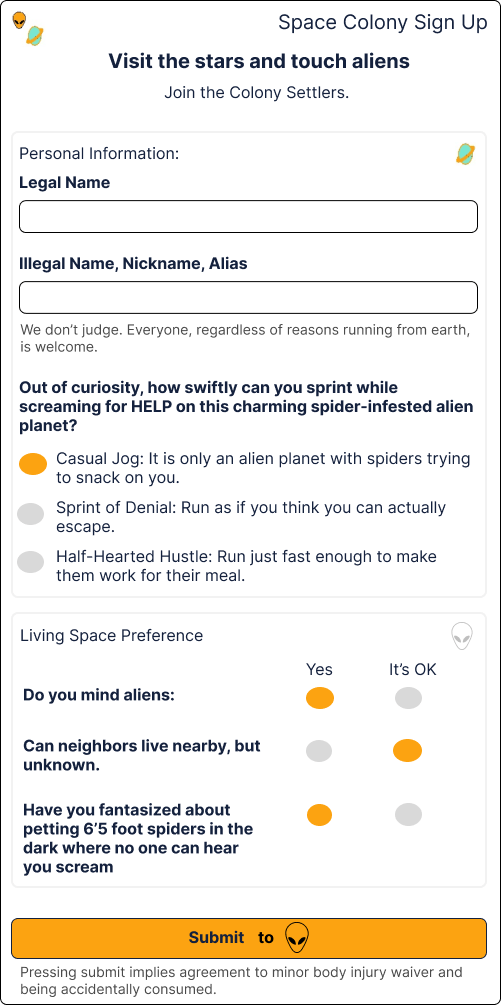Click the Sprint of Denial label text
Image resolution: width=501 pixels, height=1005 pixels.
tap(251, 517)
